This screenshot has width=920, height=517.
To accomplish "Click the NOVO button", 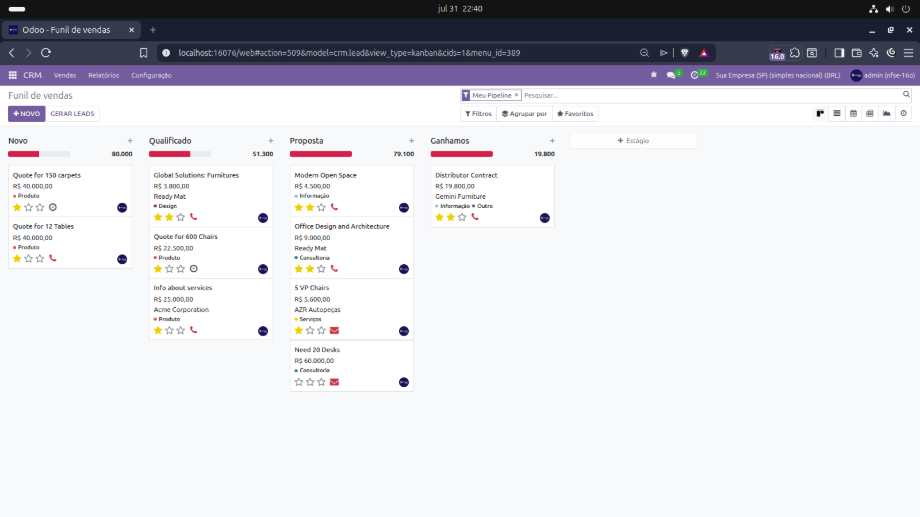I will coord(26,114).
